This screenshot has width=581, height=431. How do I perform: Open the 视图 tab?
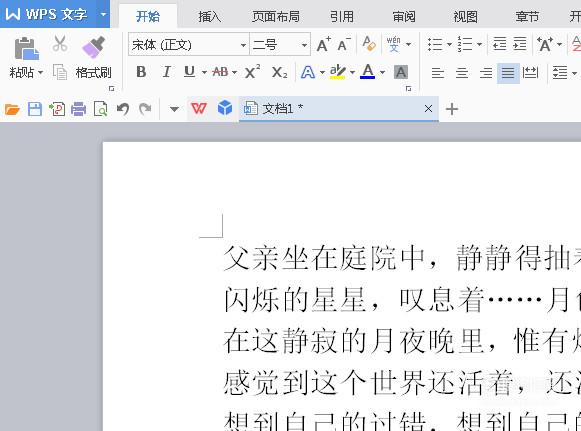(465, 16)
